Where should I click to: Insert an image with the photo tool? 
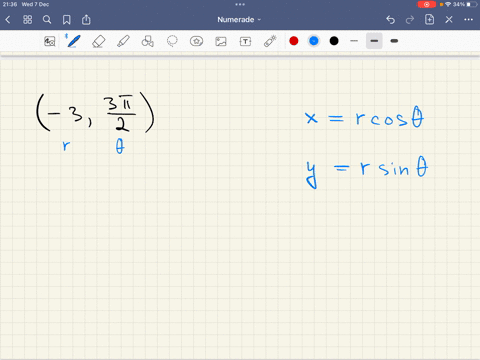coord(221,41)
